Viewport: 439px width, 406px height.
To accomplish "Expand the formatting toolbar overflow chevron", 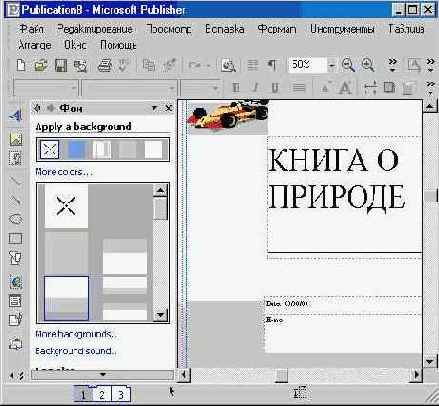I will click(430, 88).
